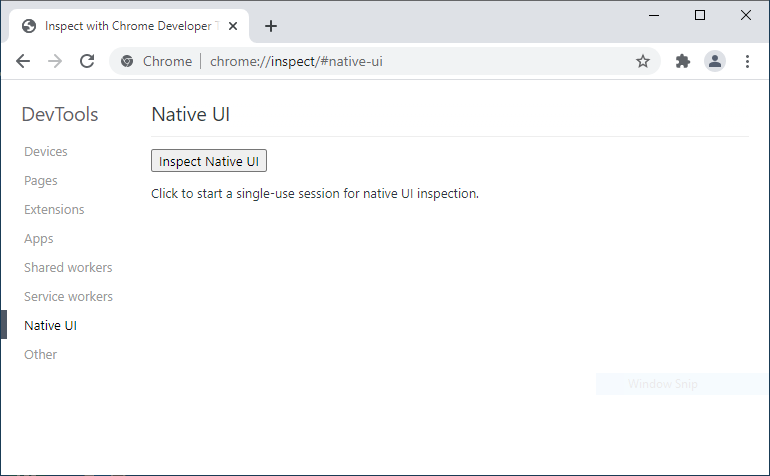Viewport: 770px width, 476px height.
Task: Show the Shared workers section
Action: pos(68,268)
